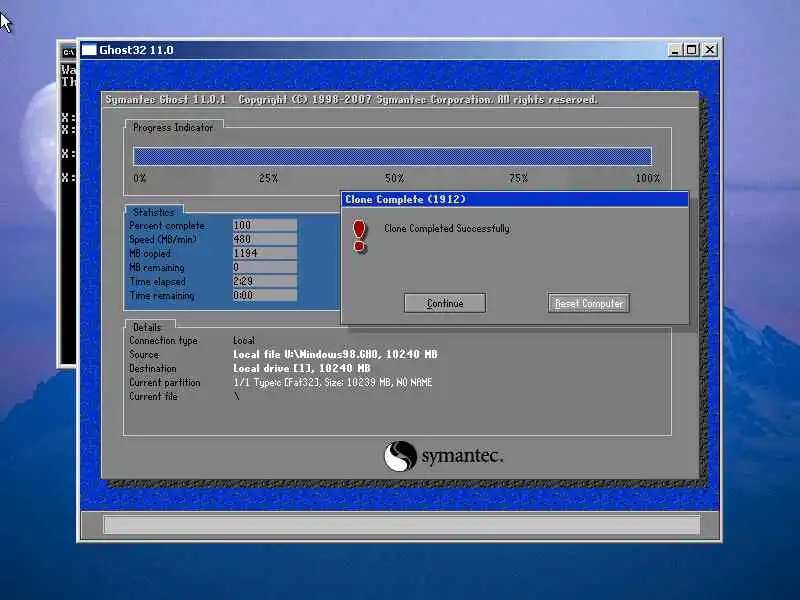The height and width of the screenshot is (600, 800).
Task: Click the Ghost32 window title icon
Action: tap(89, 50)
